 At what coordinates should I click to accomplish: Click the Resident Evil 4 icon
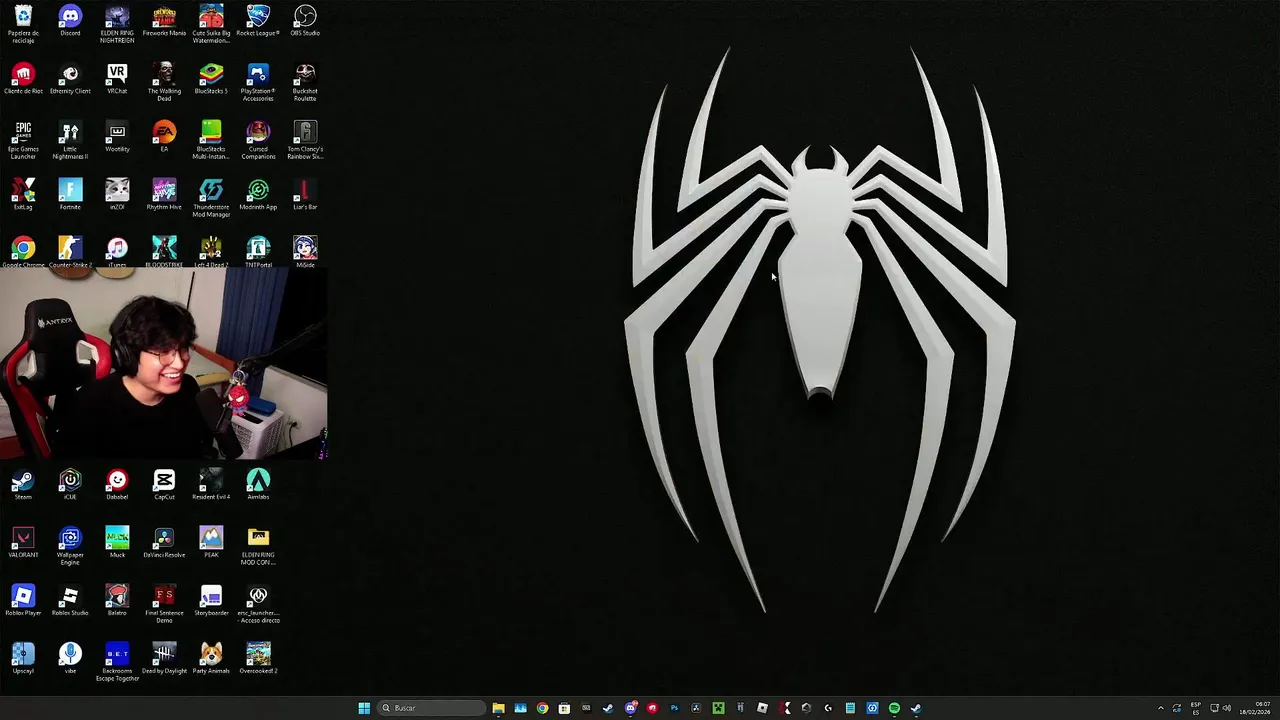click(211, 485)
